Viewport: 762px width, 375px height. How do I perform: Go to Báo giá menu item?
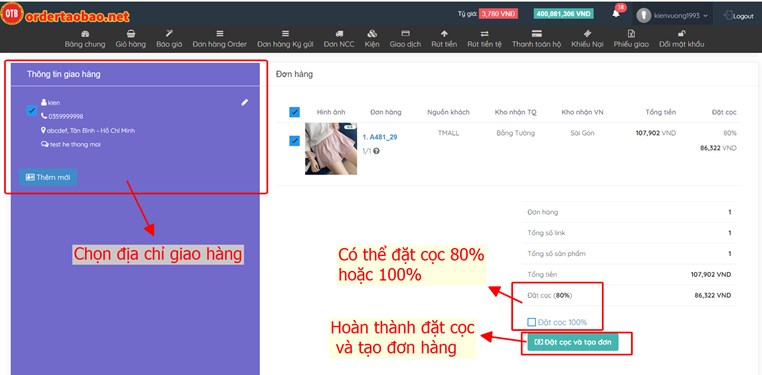(x=169, y=39)
